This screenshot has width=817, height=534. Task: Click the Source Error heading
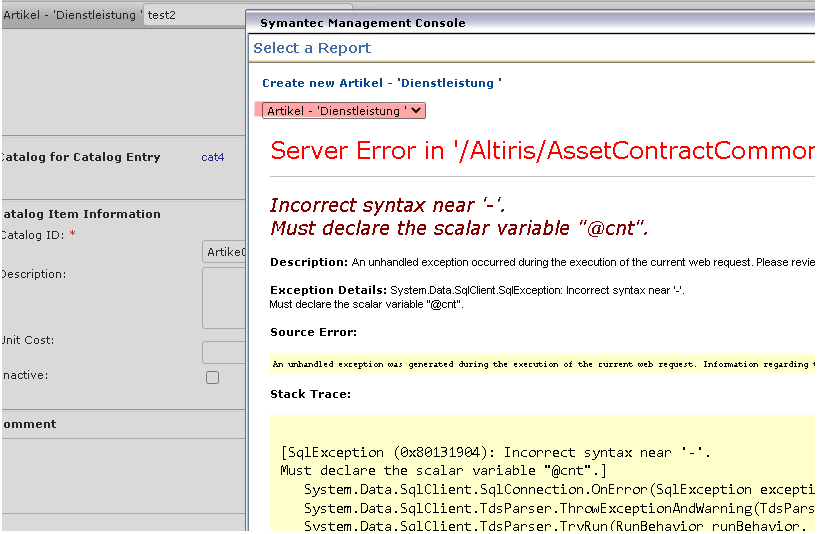pos(313,332)
